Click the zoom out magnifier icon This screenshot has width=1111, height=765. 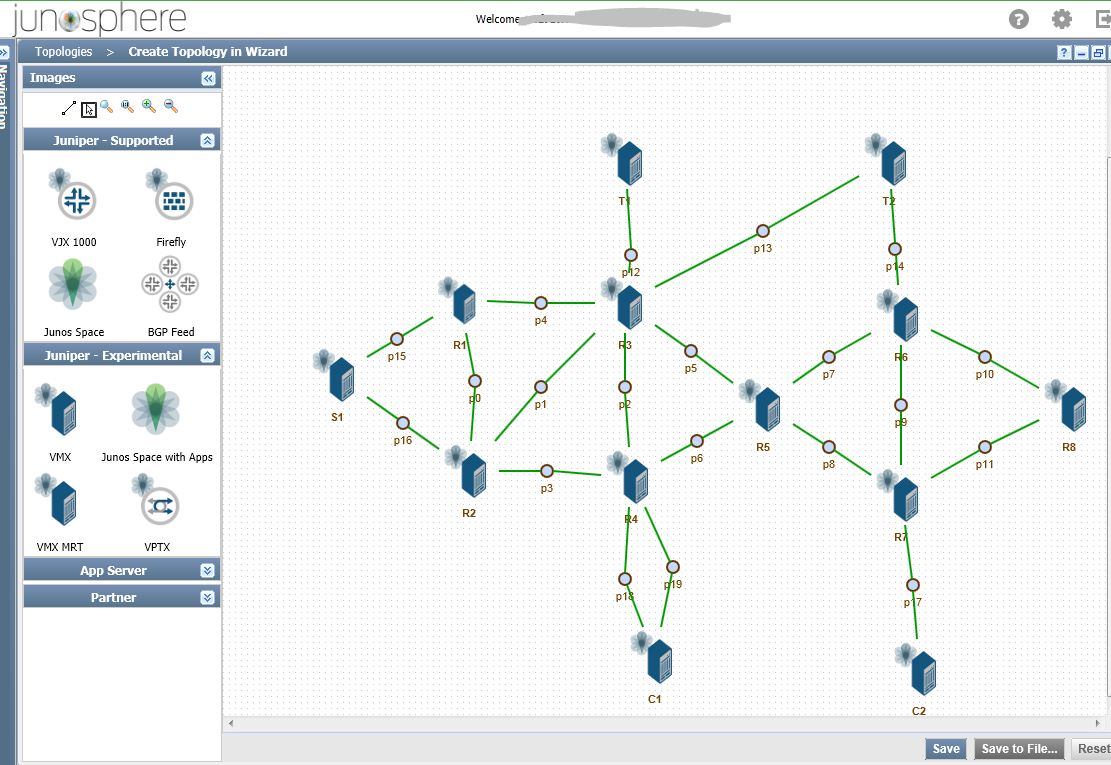pyautogui.click(x=171, y=106)
